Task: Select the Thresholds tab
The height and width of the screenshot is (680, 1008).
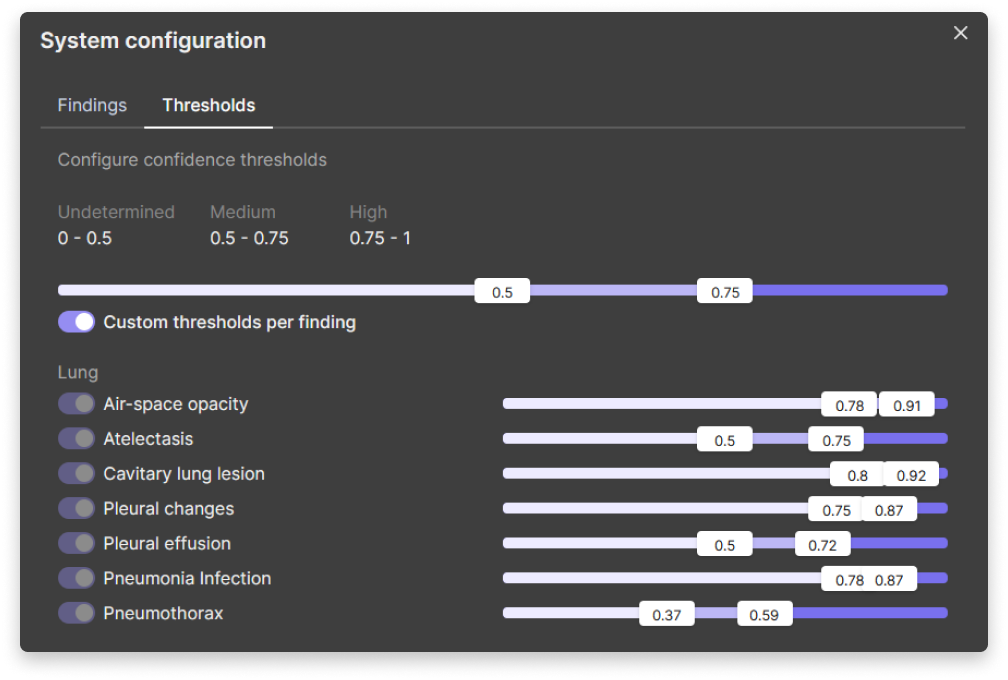Action: [208, 105]
